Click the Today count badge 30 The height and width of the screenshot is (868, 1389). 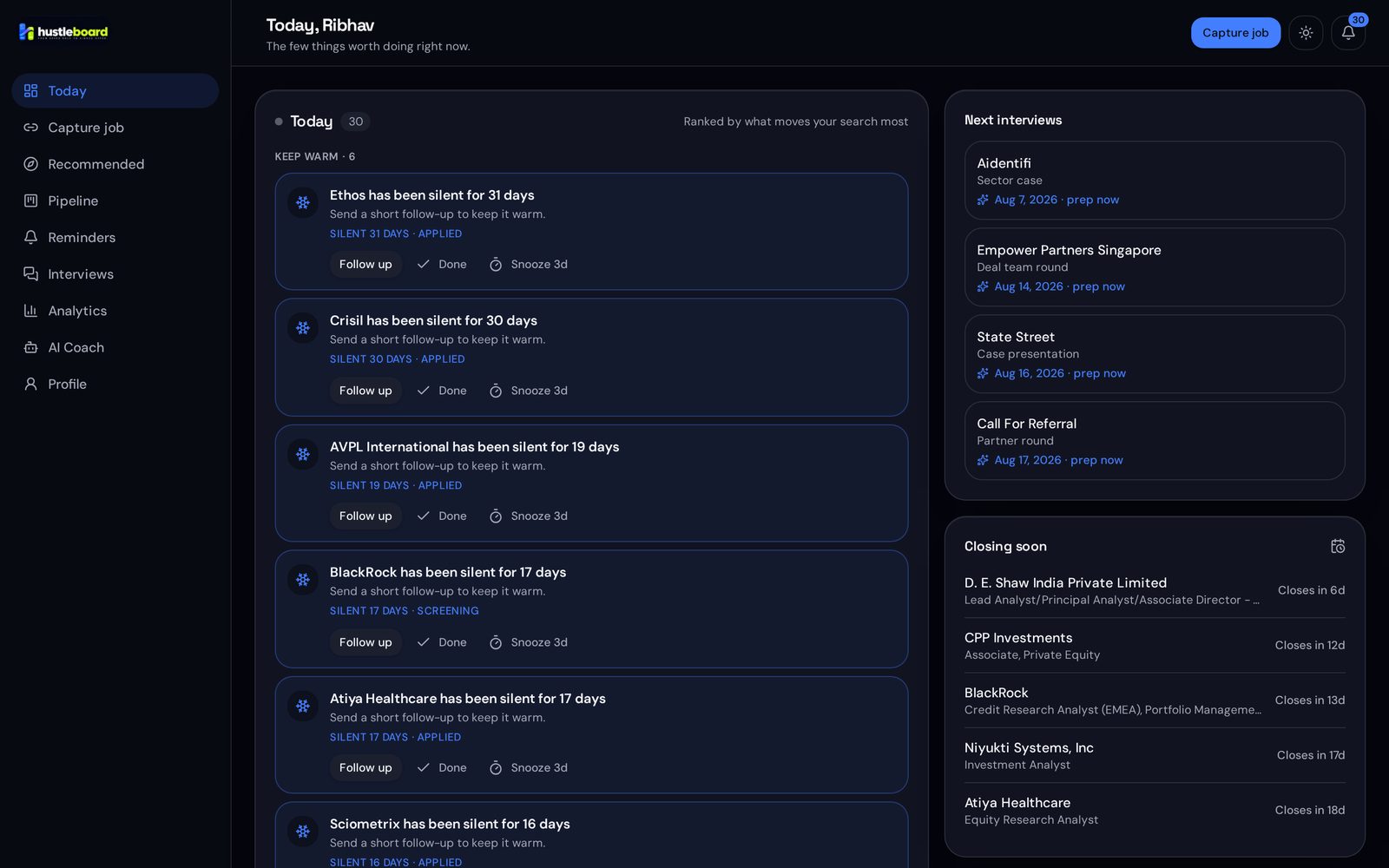pos(355,122)
